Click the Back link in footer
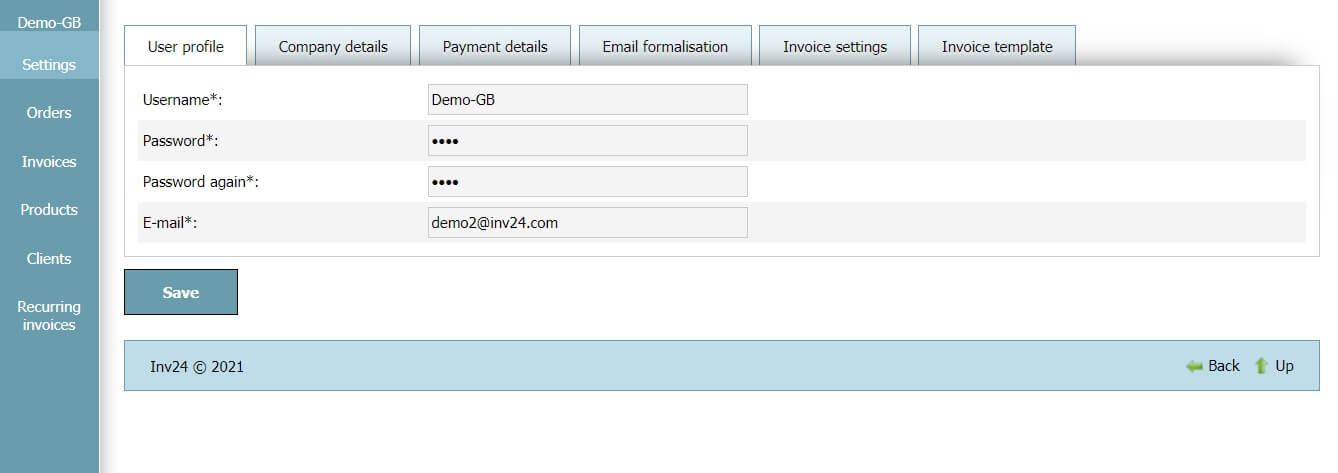 (1224, 366)
